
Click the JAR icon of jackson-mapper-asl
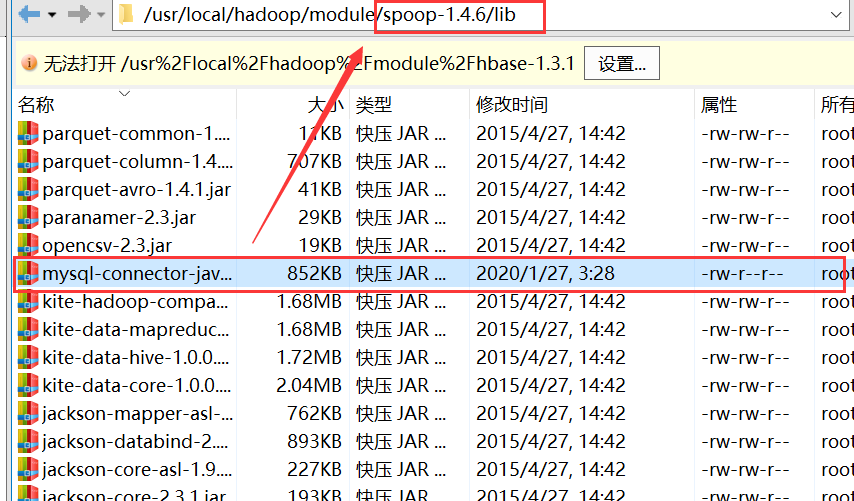tap(28, 413)
